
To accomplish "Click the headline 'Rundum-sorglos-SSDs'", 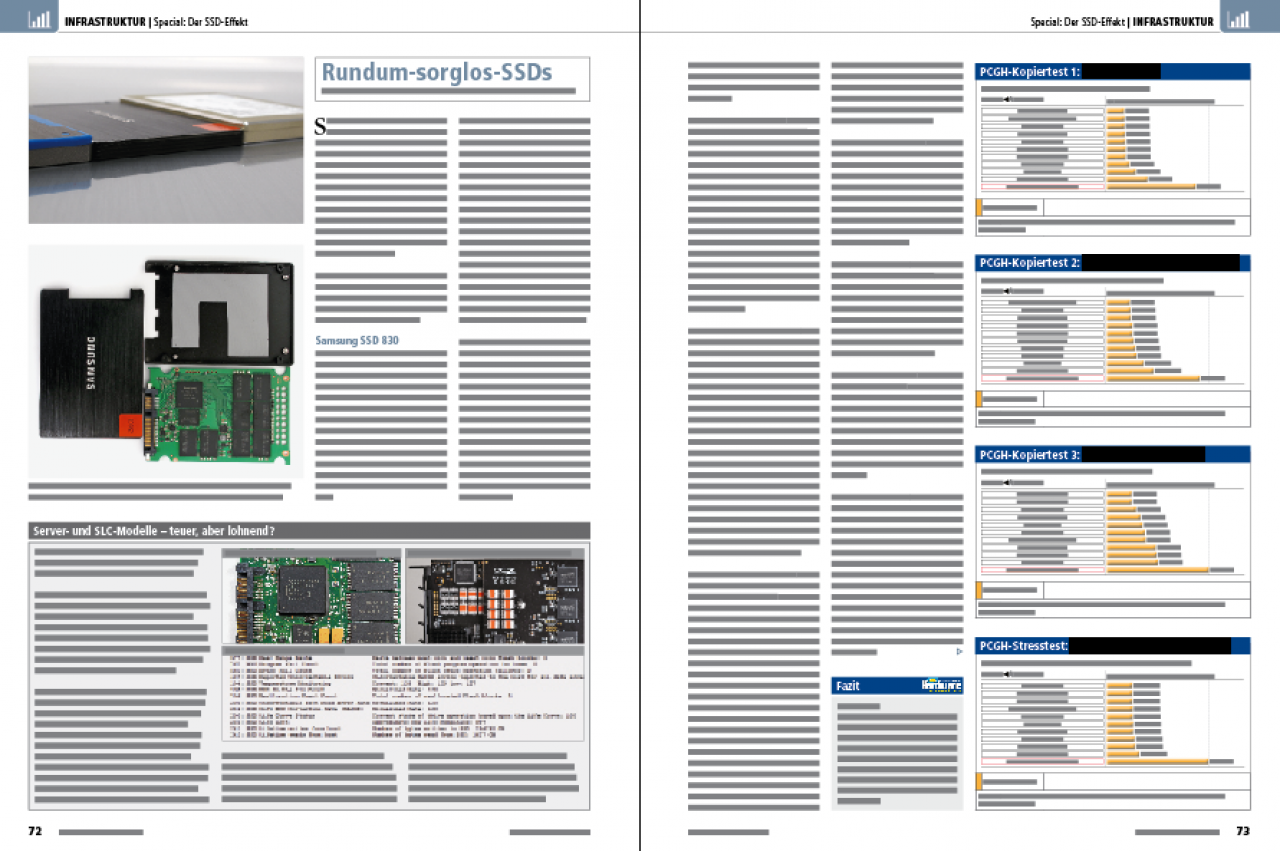I will (436, 73).
